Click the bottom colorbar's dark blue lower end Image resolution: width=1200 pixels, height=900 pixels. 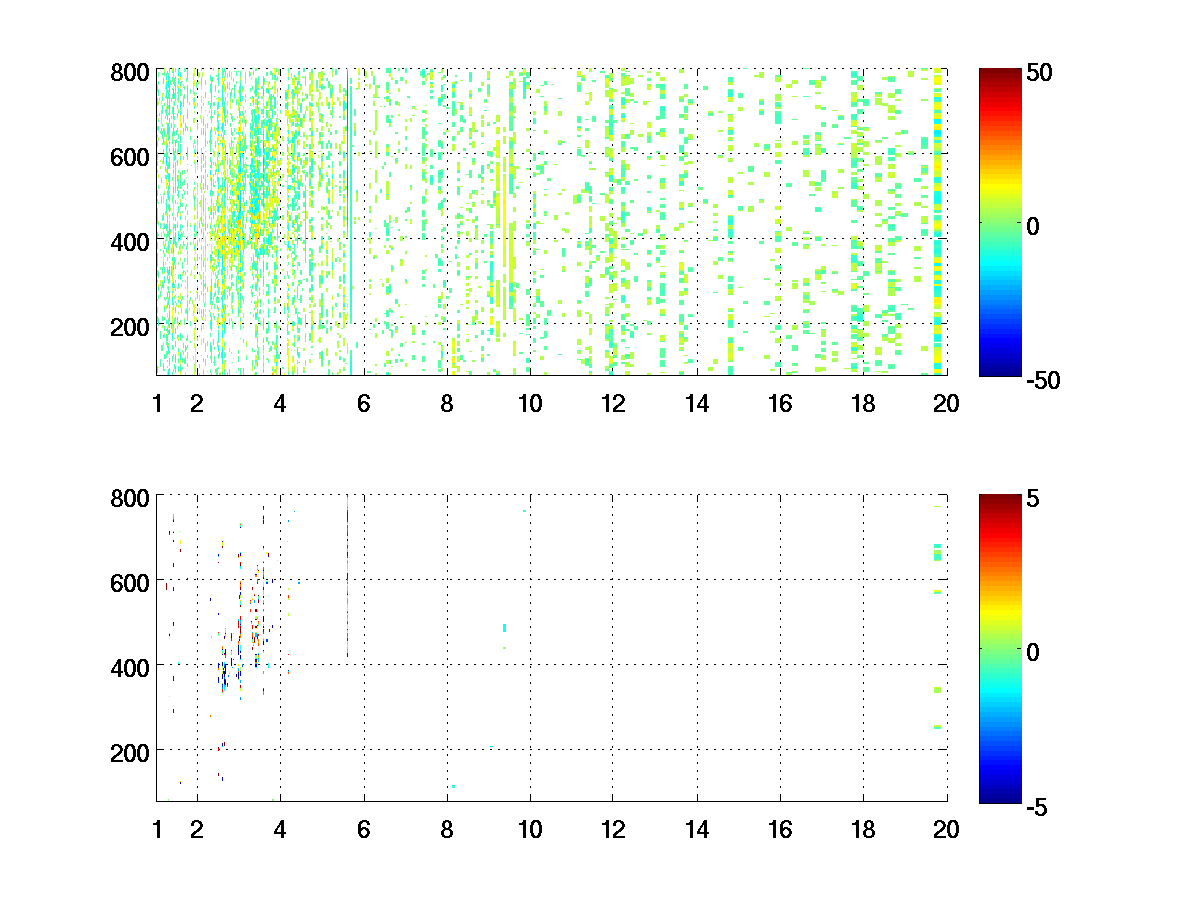pyautogui.click(x=999, y=794)
